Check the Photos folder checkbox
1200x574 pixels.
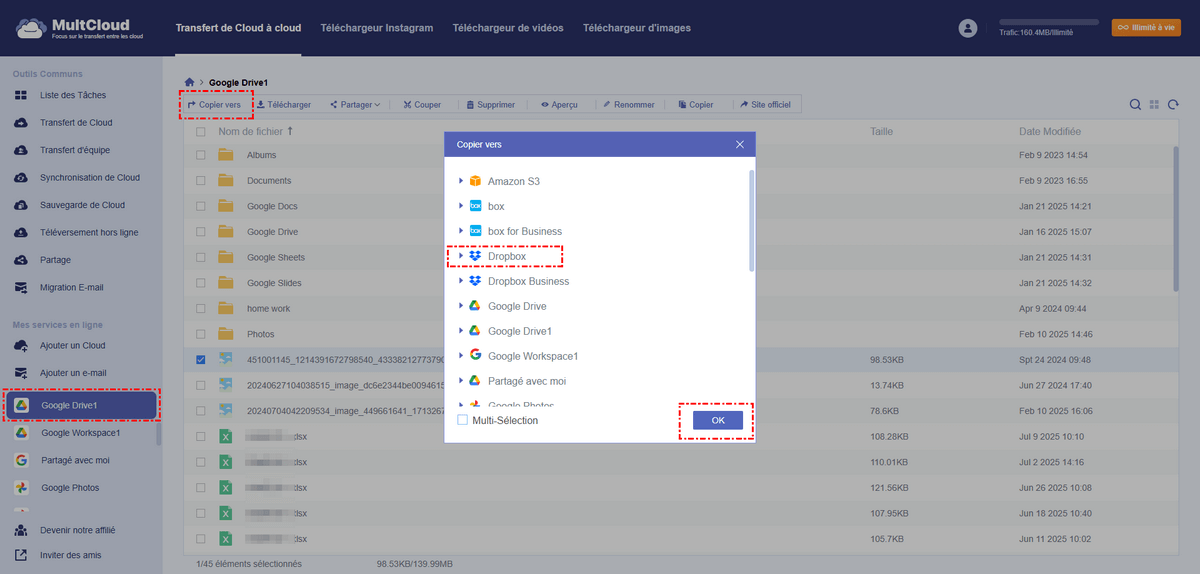coord(201,334)
